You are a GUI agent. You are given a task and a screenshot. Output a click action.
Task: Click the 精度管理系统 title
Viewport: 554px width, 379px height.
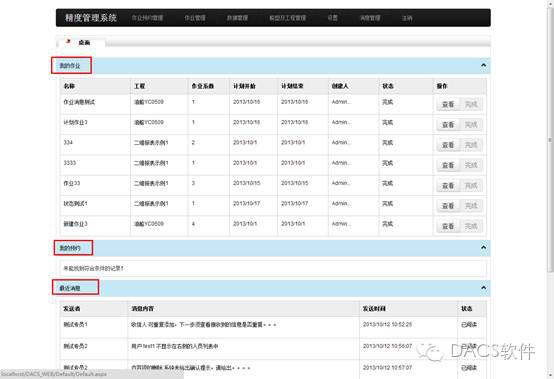click(x=91, y=18)
